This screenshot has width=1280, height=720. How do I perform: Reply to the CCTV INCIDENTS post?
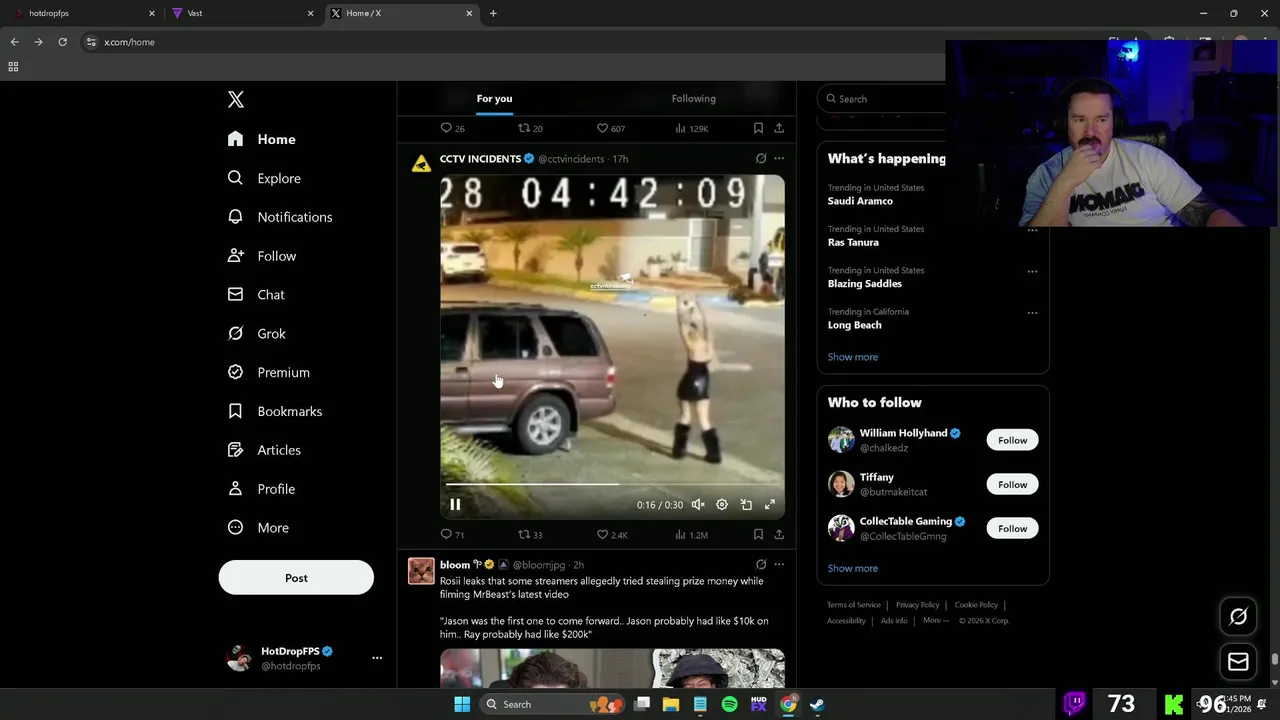(x=452, y=535)
